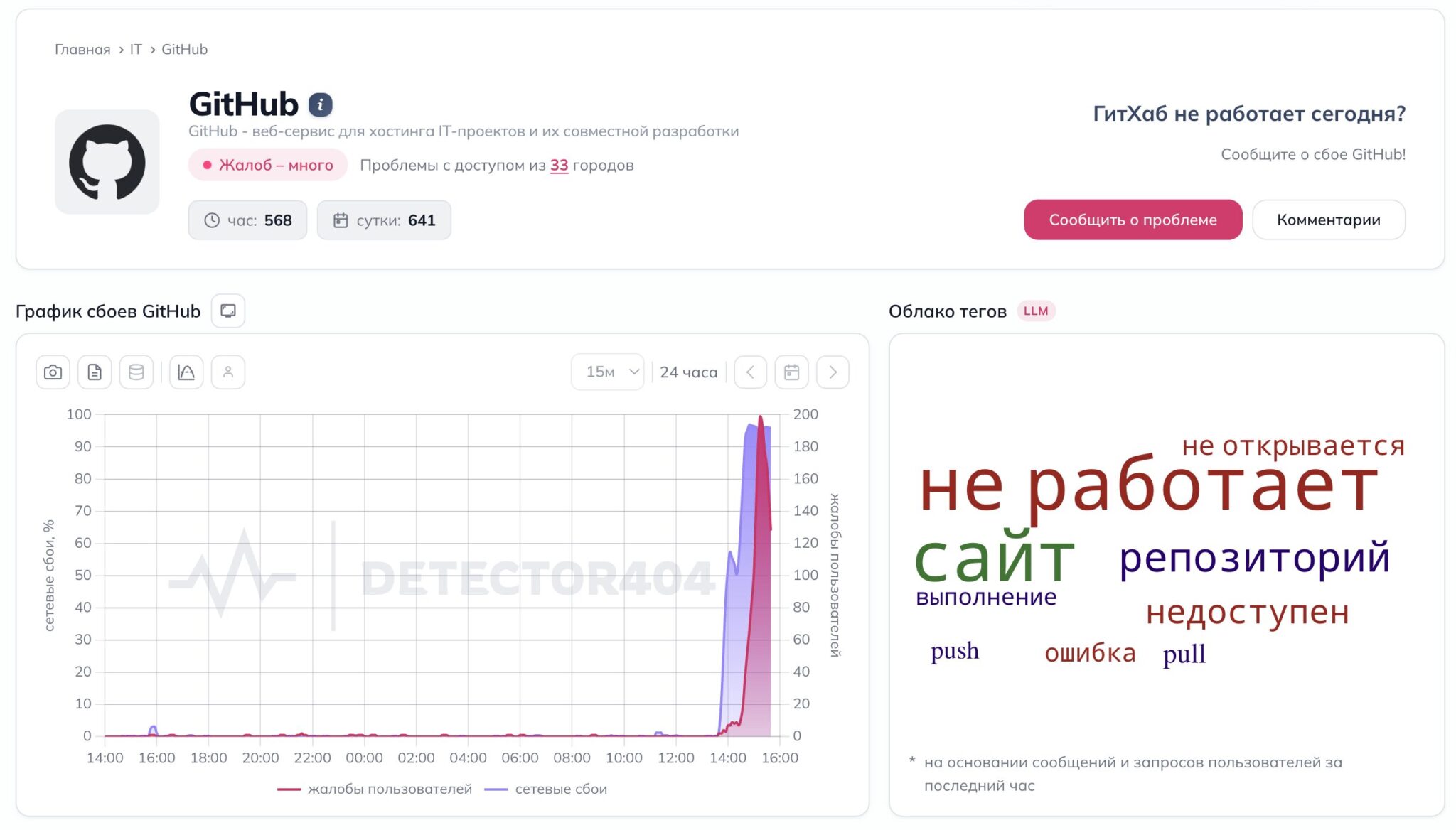Click the tag не открывается

pos(1293,446)
